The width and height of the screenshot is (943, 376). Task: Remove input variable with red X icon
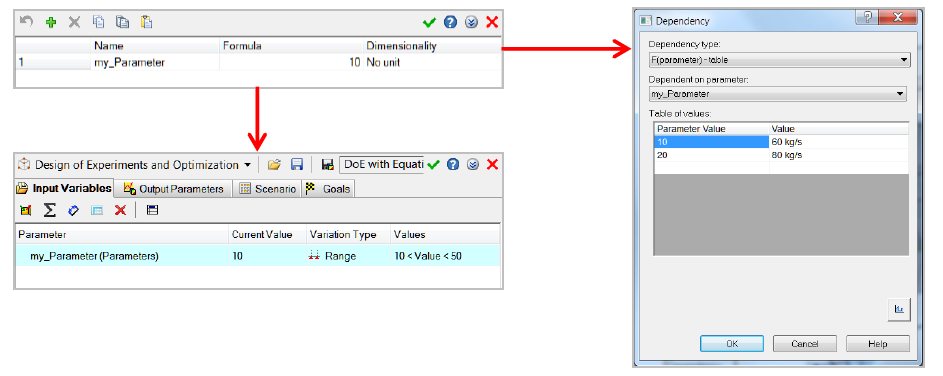pos(120,210)
